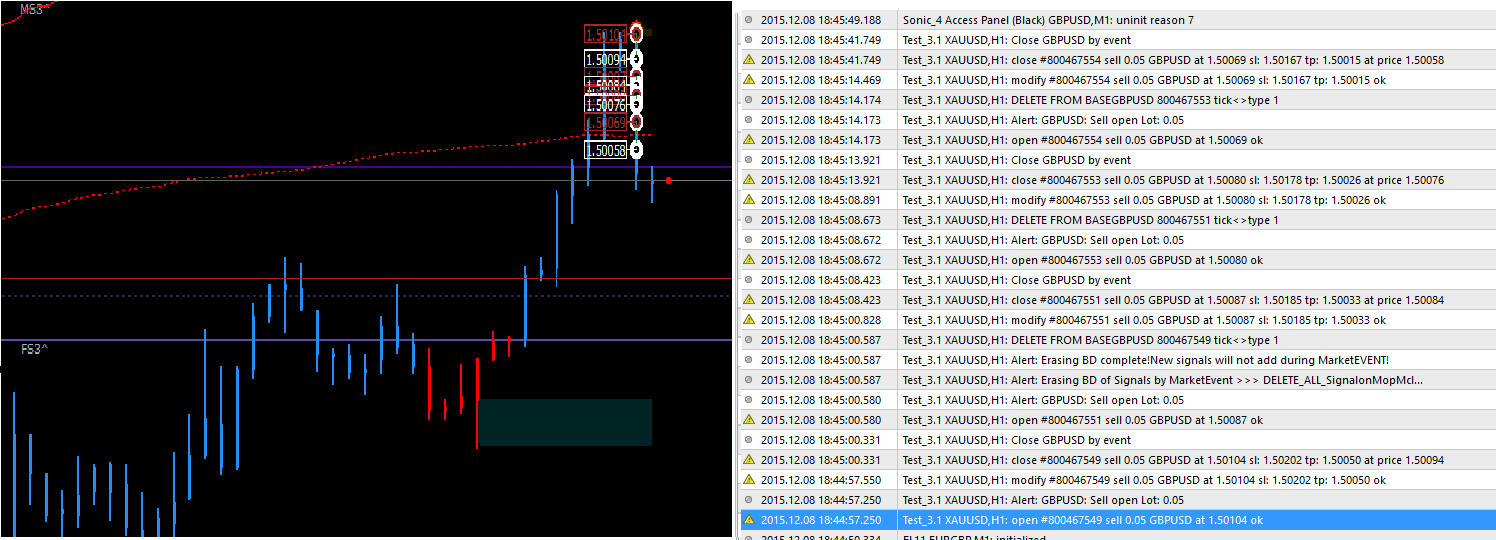Select the 'modify #800467549 ... tp: 1.50050 ok' message
The image size is (1496, 540).
coord(1144,480)
